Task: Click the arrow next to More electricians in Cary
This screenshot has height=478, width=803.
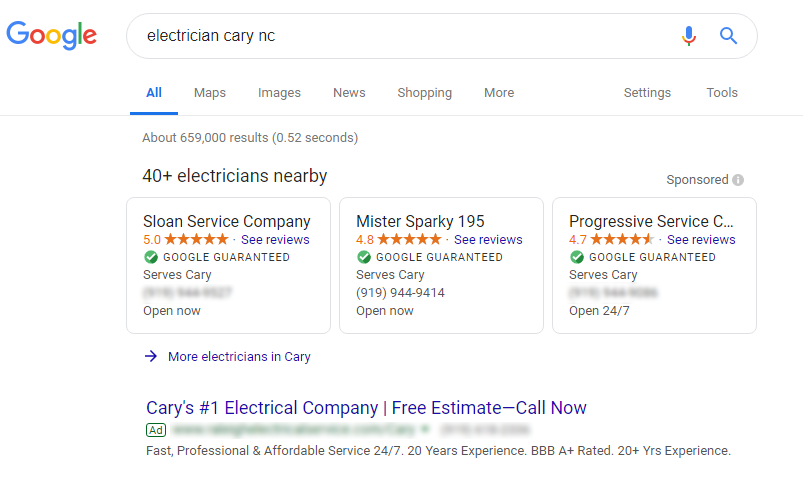Action: 151,356
